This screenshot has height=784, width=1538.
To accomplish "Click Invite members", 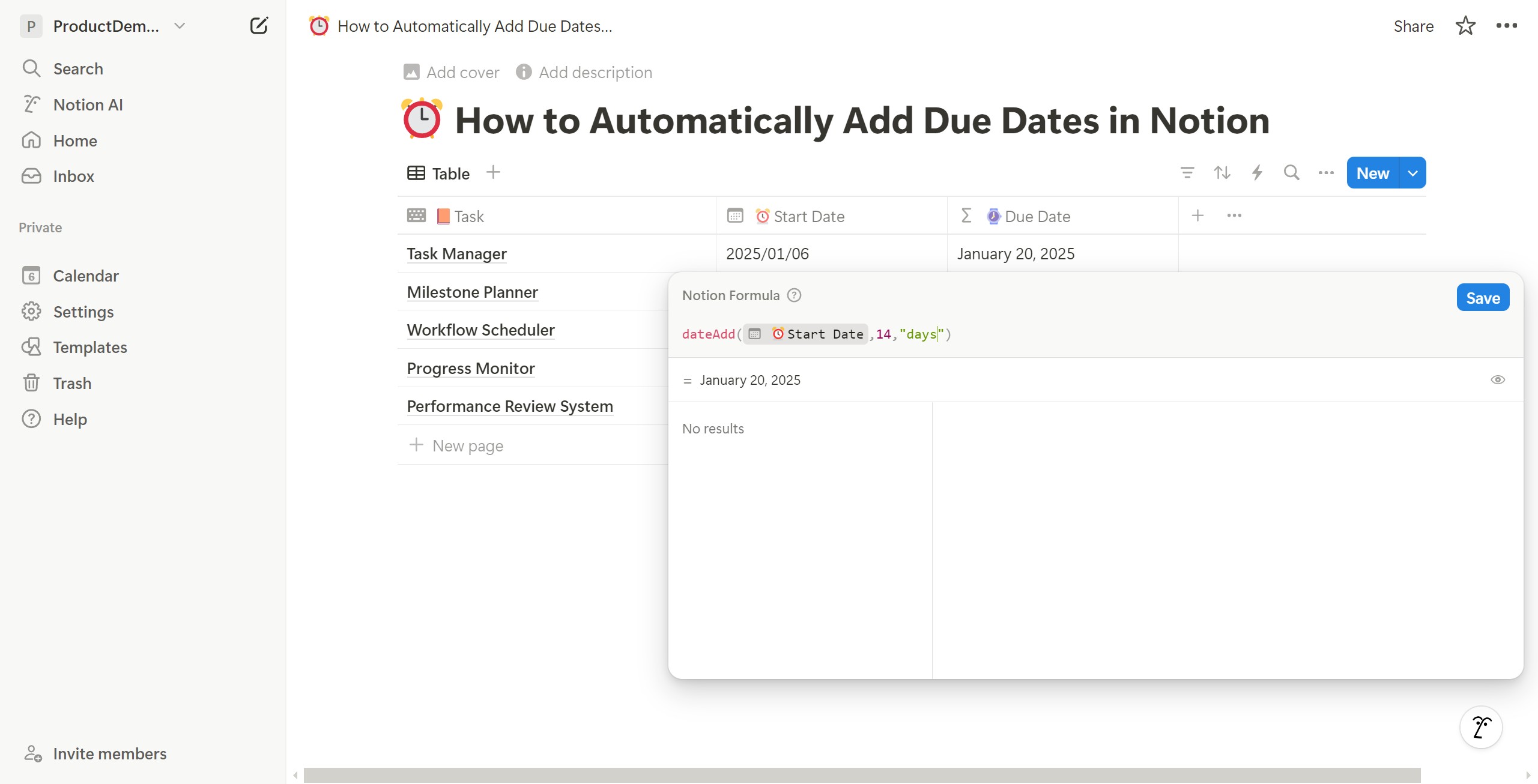I will tap(109, 754).
